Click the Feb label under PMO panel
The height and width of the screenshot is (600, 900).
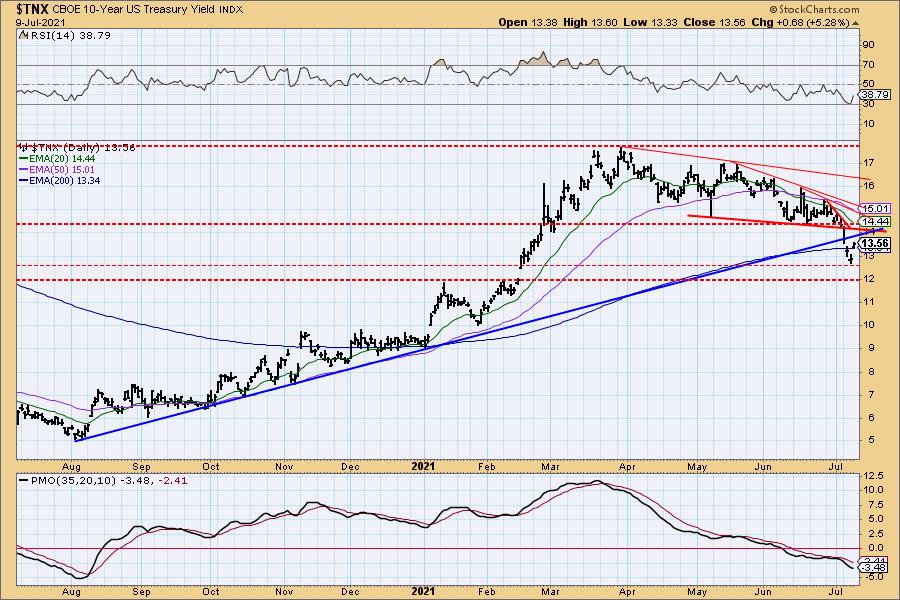coord(486,591)
